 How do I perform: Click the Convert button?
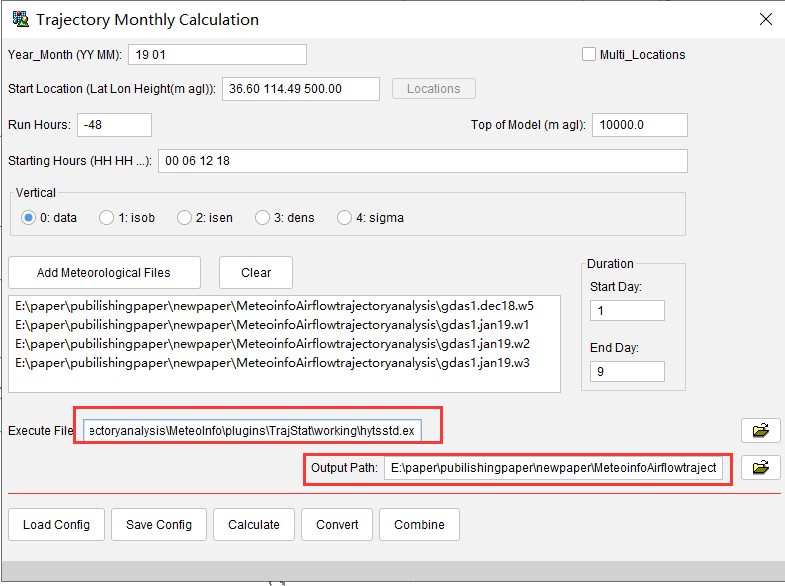337,524
